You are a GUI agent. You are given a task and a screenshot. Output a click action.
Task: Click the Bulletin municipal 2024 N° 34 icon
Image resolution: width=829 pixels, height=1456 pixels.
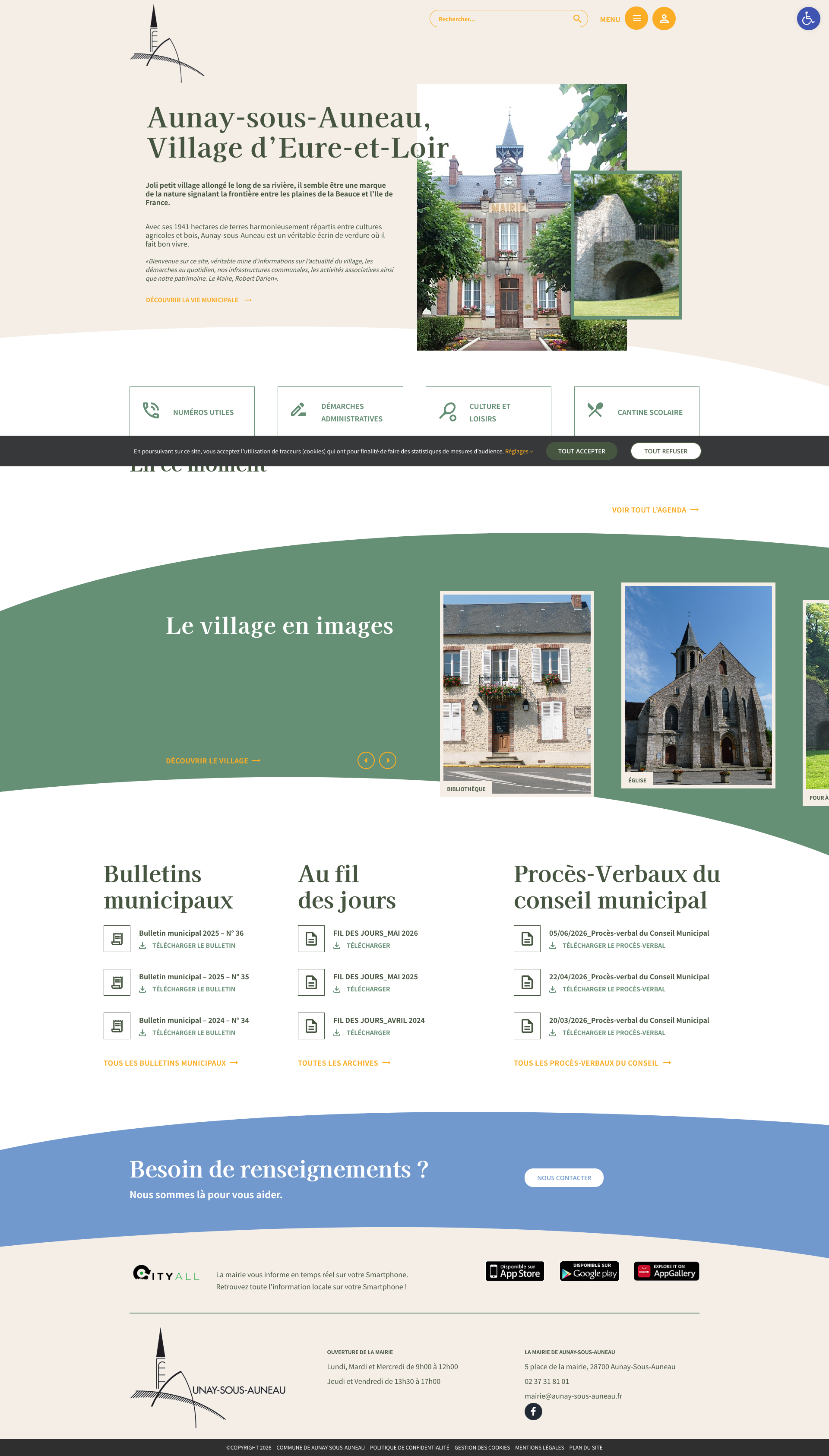pos(117,1026)
